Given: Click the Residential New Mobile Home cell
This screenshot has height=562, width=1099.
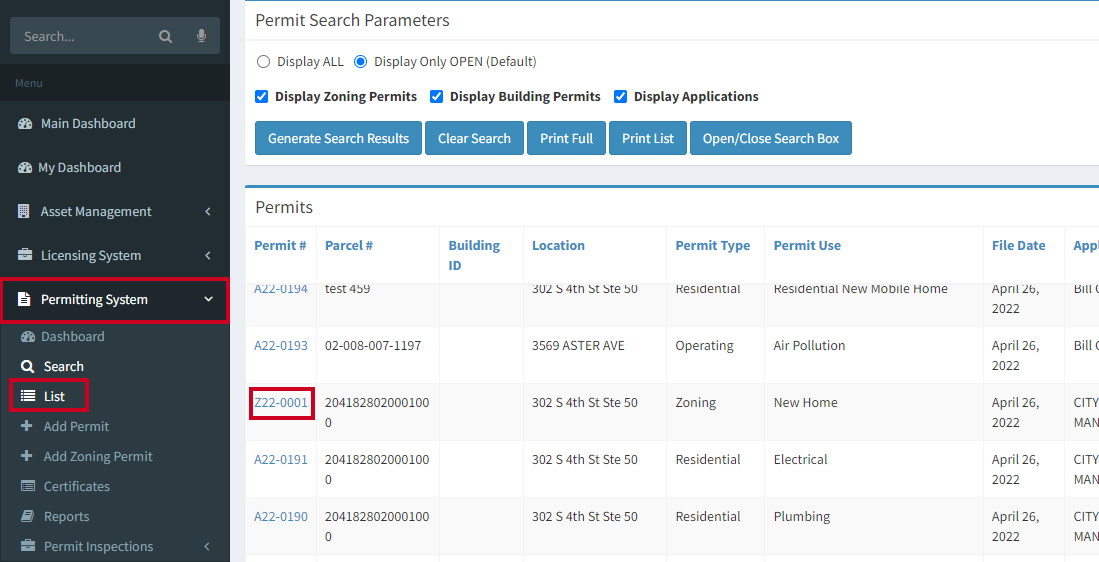Looking at the screenshot, I should tap(861, 289).
